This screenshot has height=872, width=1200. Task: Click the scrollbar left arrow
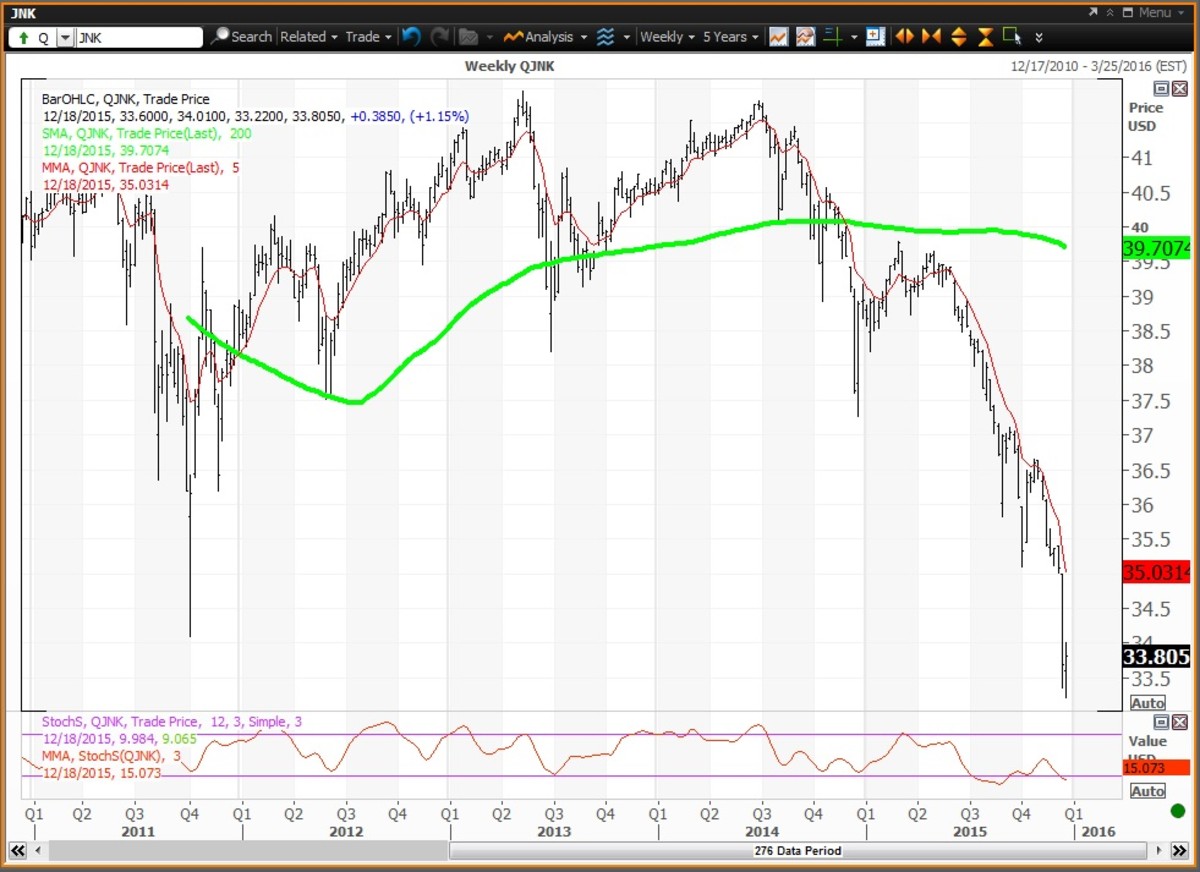pos(37,850)
